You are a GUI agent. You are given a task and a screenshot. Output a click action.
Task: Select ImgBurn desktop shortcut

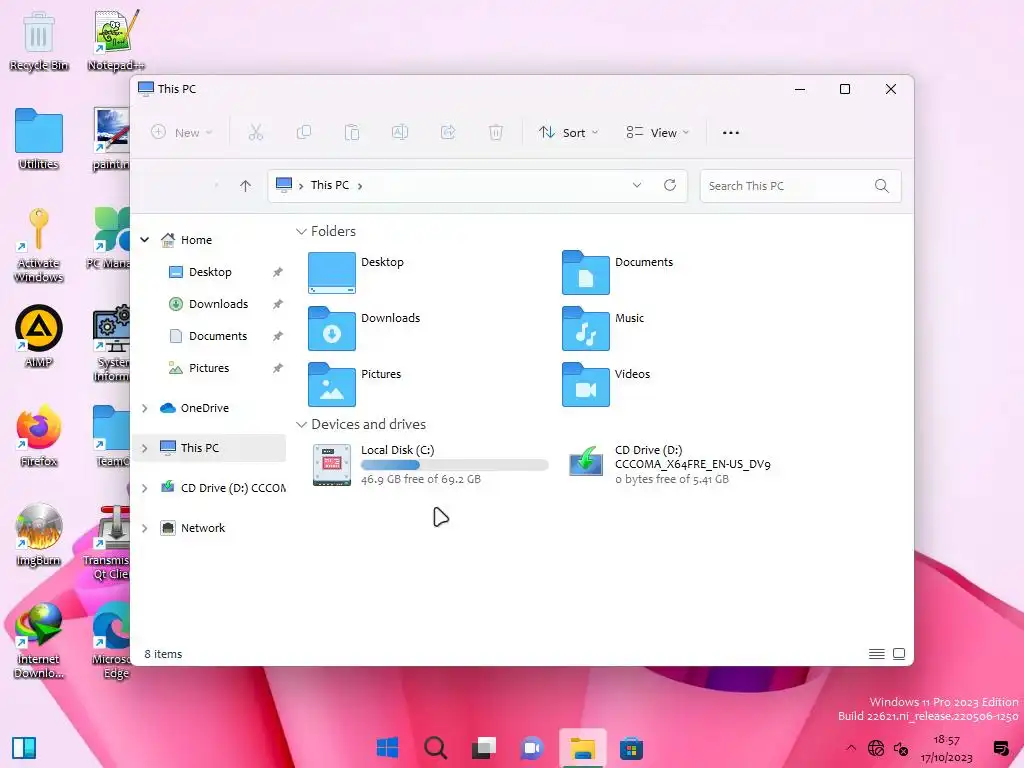coord(39,535)
